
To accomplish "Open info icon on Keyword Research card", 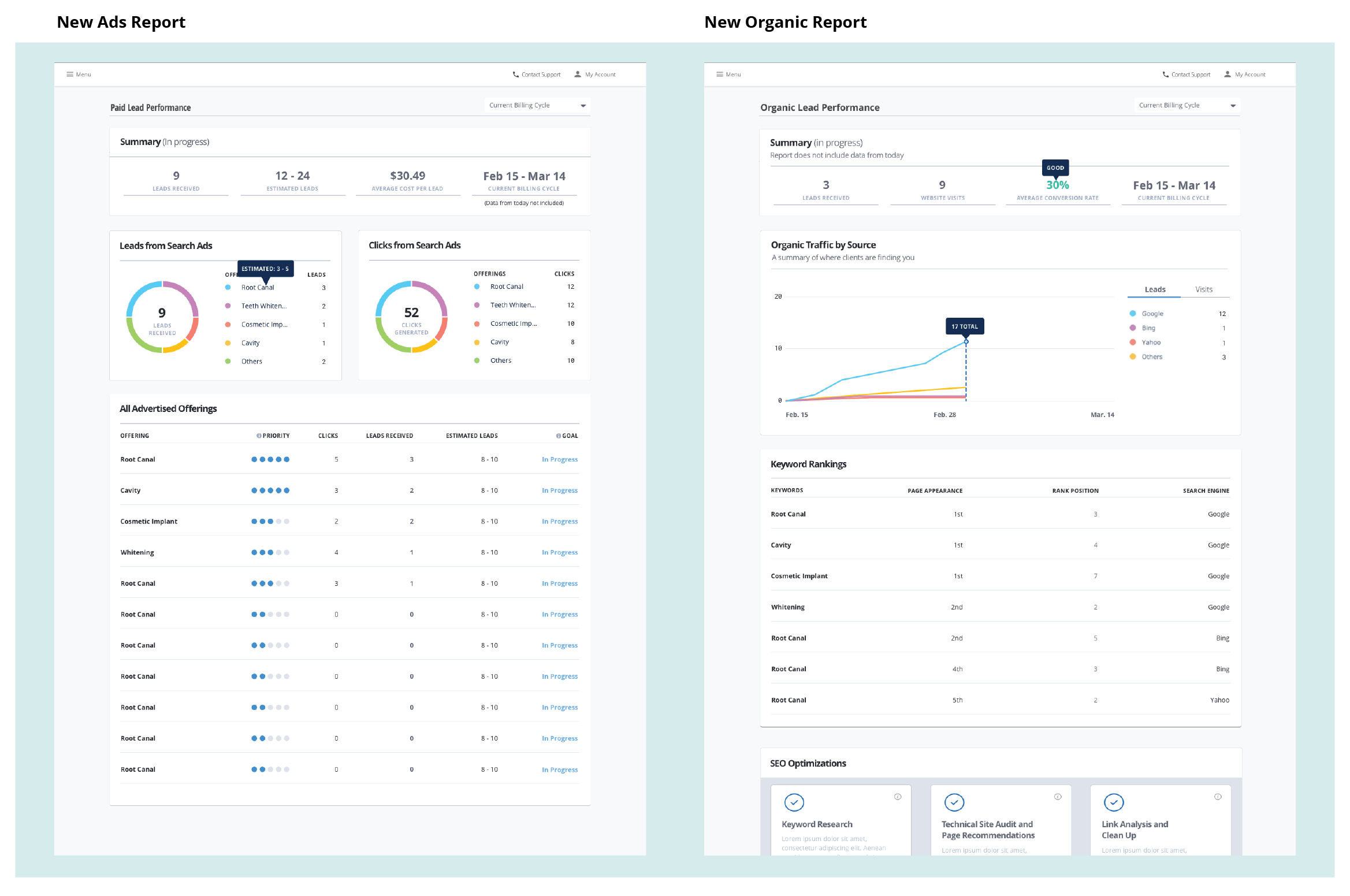I will tap(898, 797).
